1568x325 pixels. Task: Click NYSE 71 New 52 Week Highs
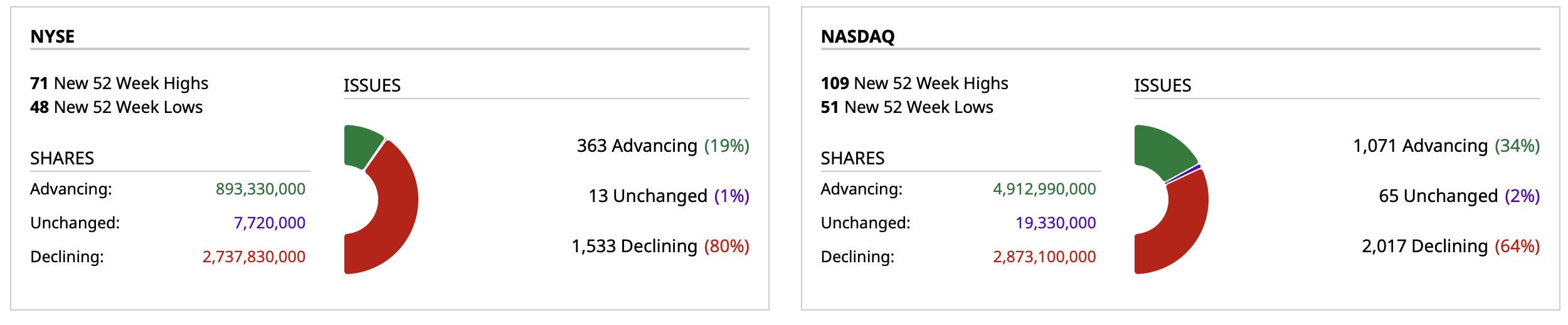coord(119,83)
